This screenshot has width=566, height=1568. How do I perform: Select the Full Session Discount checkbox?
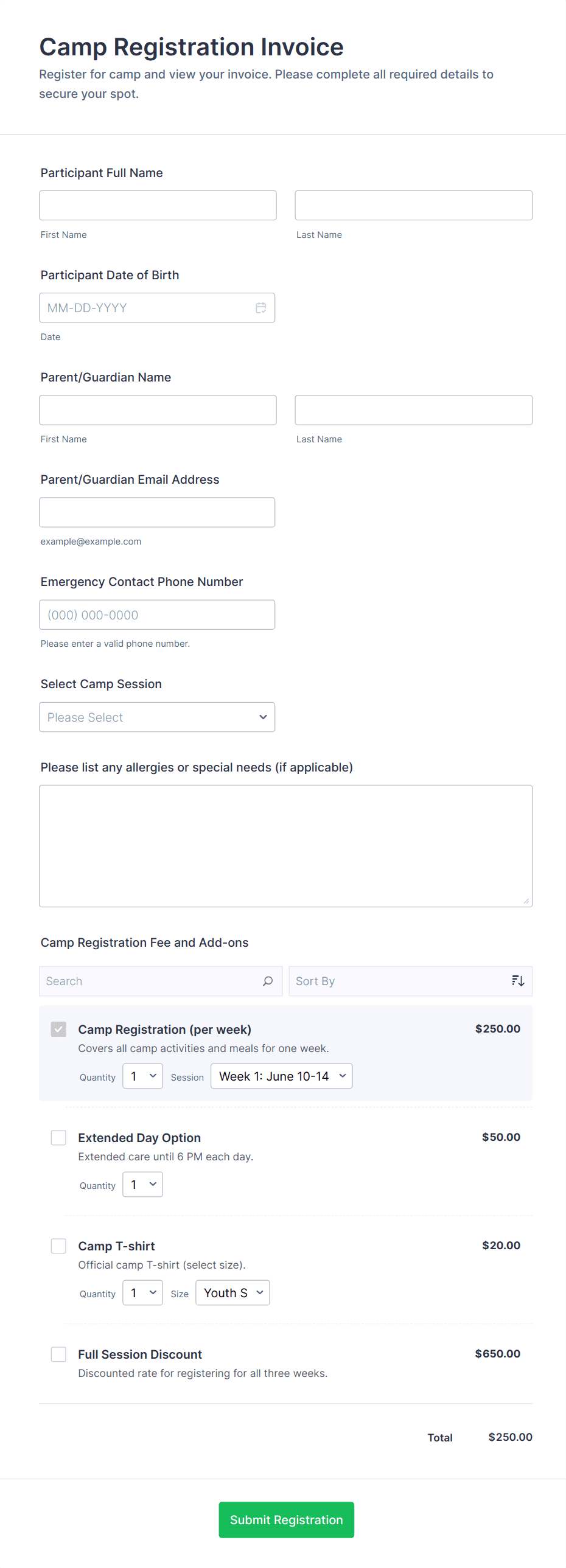coord(58,1354)
